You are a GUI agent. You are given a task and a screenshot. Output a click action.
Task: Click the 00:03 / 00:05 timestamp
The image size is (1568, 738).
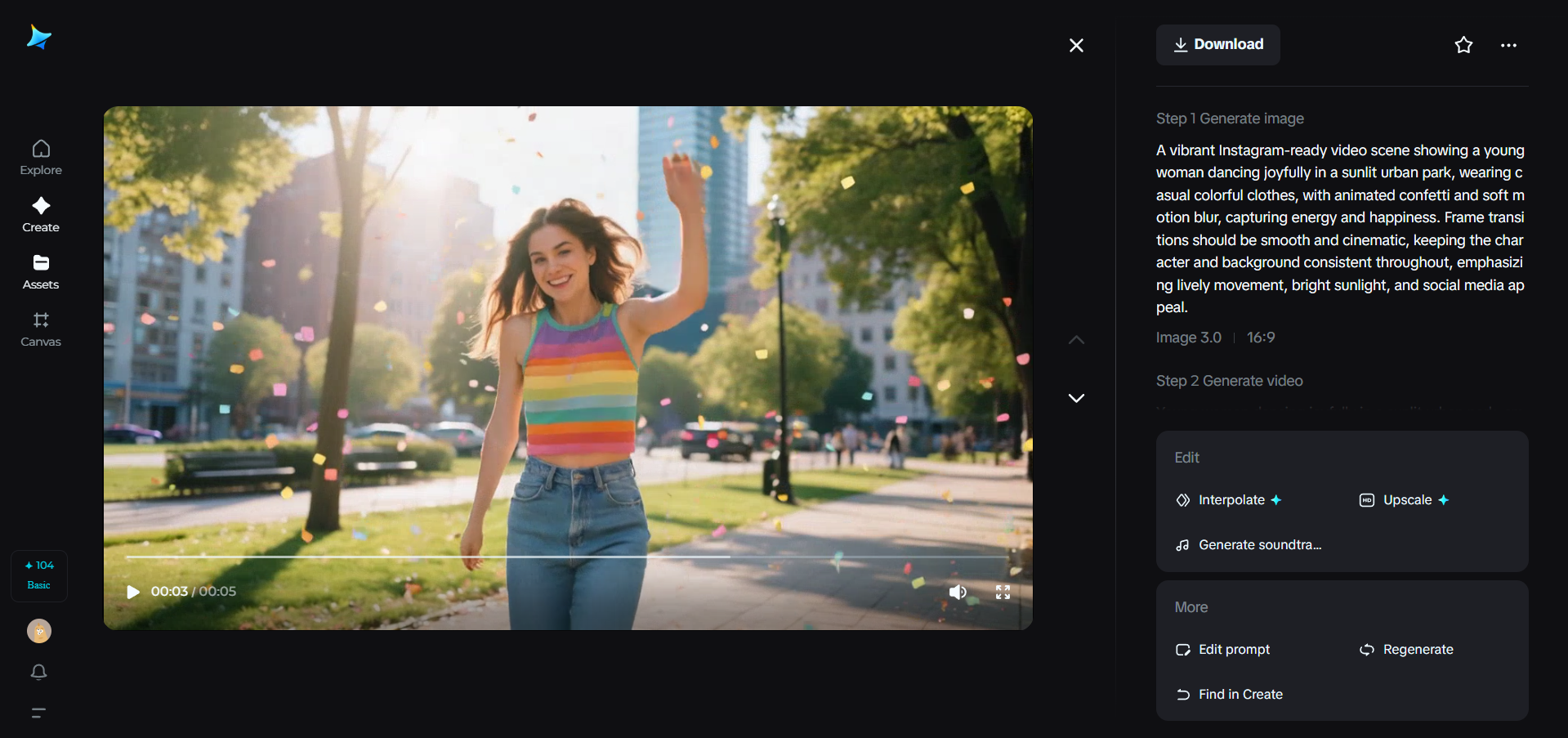click(194, 592)
